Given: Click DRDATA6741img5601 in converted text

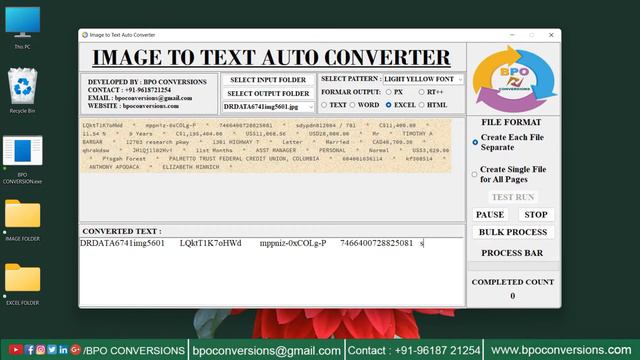Looking at the screenshot, I should pyautogui.click(x=122, y=243).
